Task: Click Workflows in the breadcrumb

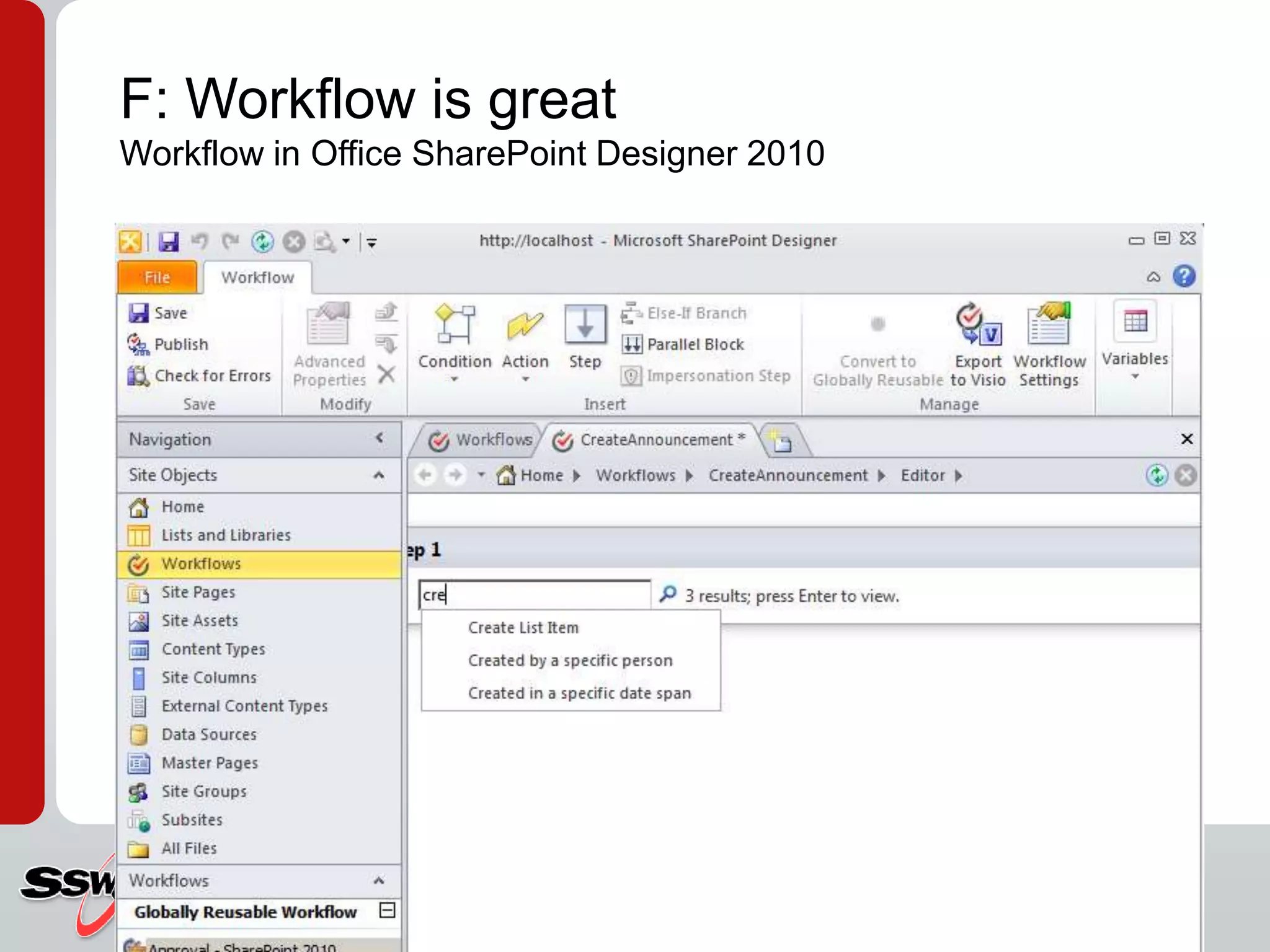Action: (x=636, y=475)
